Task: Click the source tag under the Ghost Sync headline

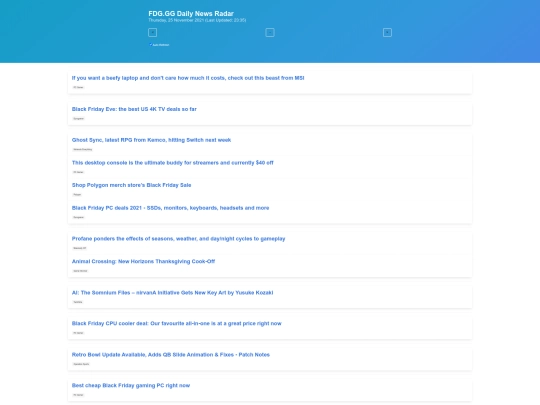Action: [x=83, y=149]
